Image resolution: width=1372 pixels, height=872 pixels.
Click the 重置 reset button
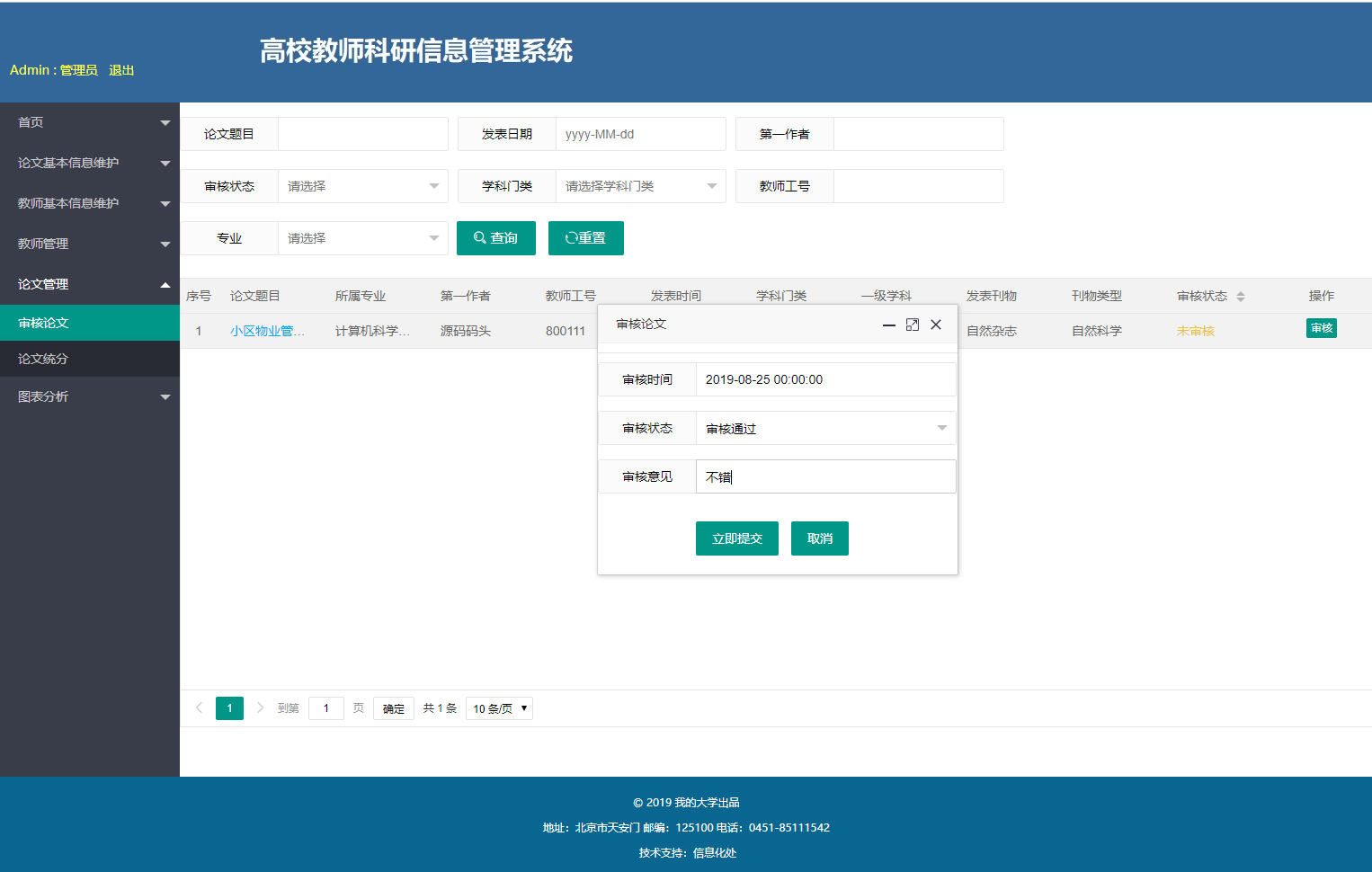point(585,238)
